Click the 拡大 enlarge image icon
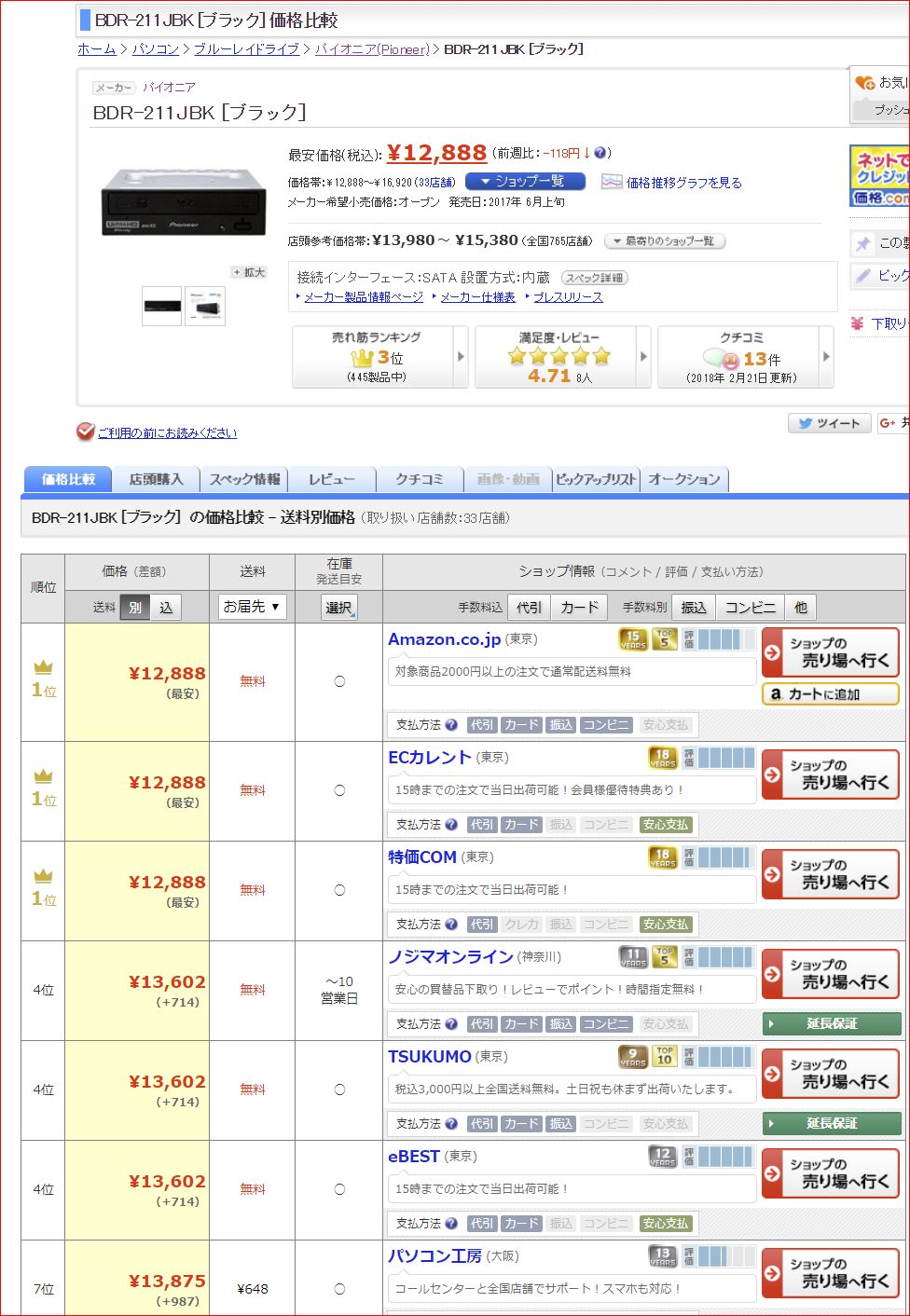 [250, 272]
